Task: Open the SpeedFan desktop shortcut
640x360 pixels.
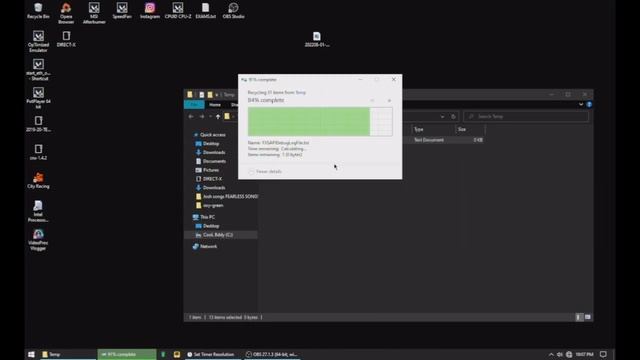Action: click(122, 11)
